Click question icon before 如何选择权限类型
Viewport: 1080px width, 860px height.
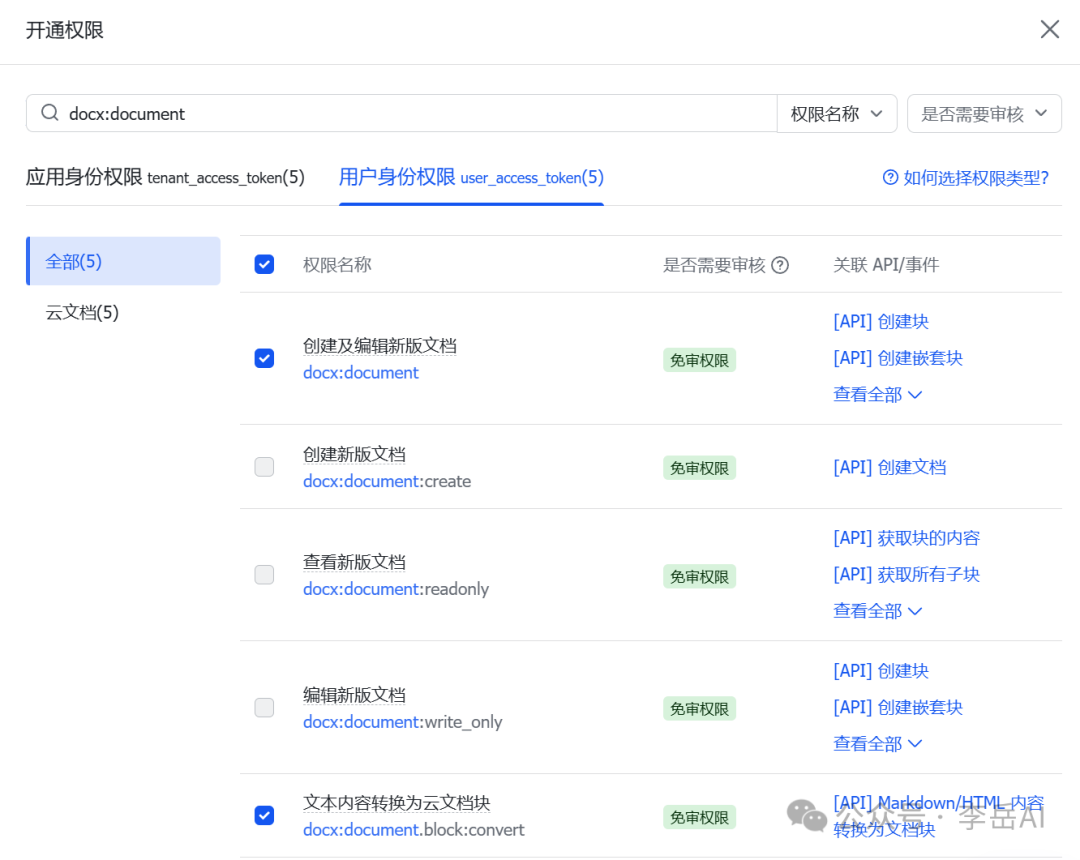click(x=890, y=178)
